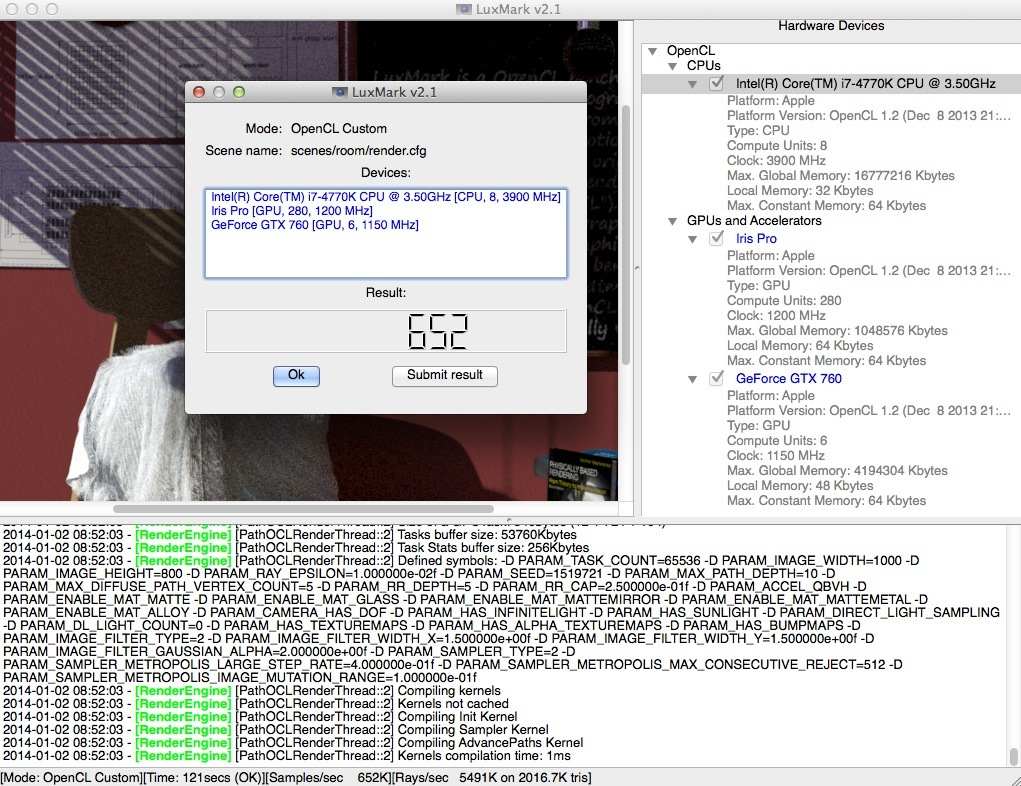The width and height of the screenshot is (1021, 786).
Task: Click 'Clock: 1200 MHz' row
Action: click(x=776, y=316)
